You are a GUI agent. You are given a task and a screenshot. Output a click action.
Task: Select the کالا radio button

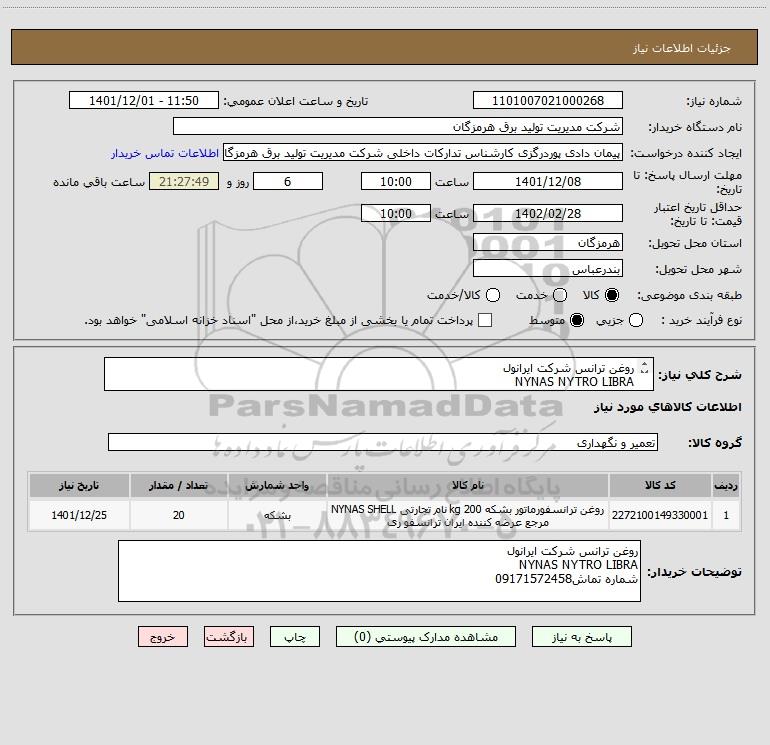612,295
